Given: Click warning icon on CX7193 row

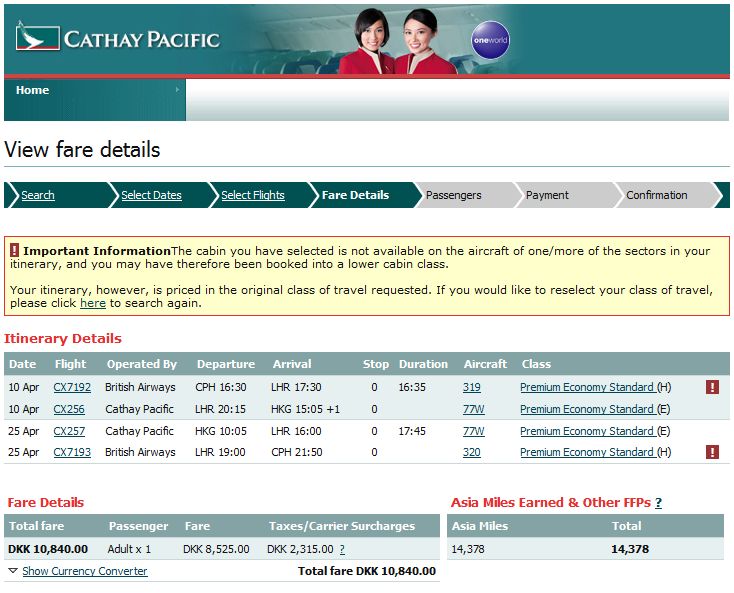Looking at the screenshot, I should tap(712, 452).
